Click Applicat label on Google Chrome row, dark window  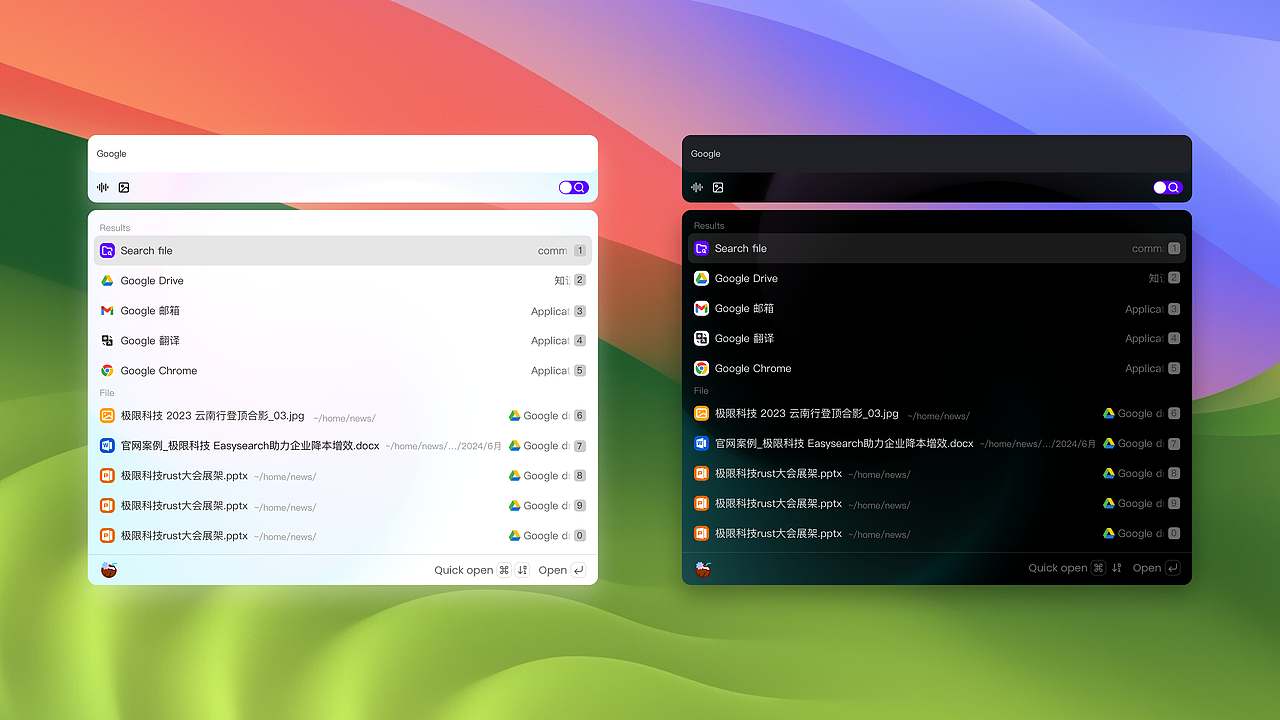(x=1144, y=369)
